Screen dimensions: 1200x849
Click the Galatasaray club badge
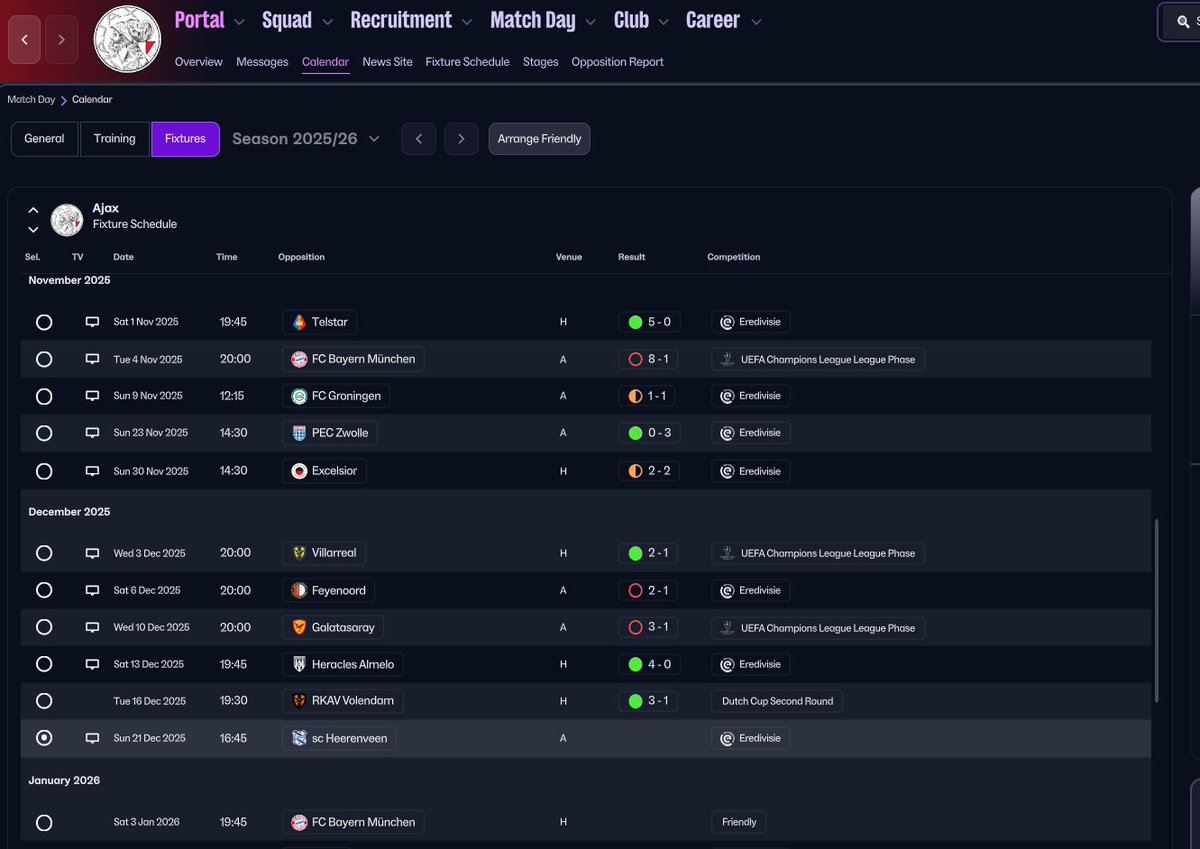click(299, 628)
